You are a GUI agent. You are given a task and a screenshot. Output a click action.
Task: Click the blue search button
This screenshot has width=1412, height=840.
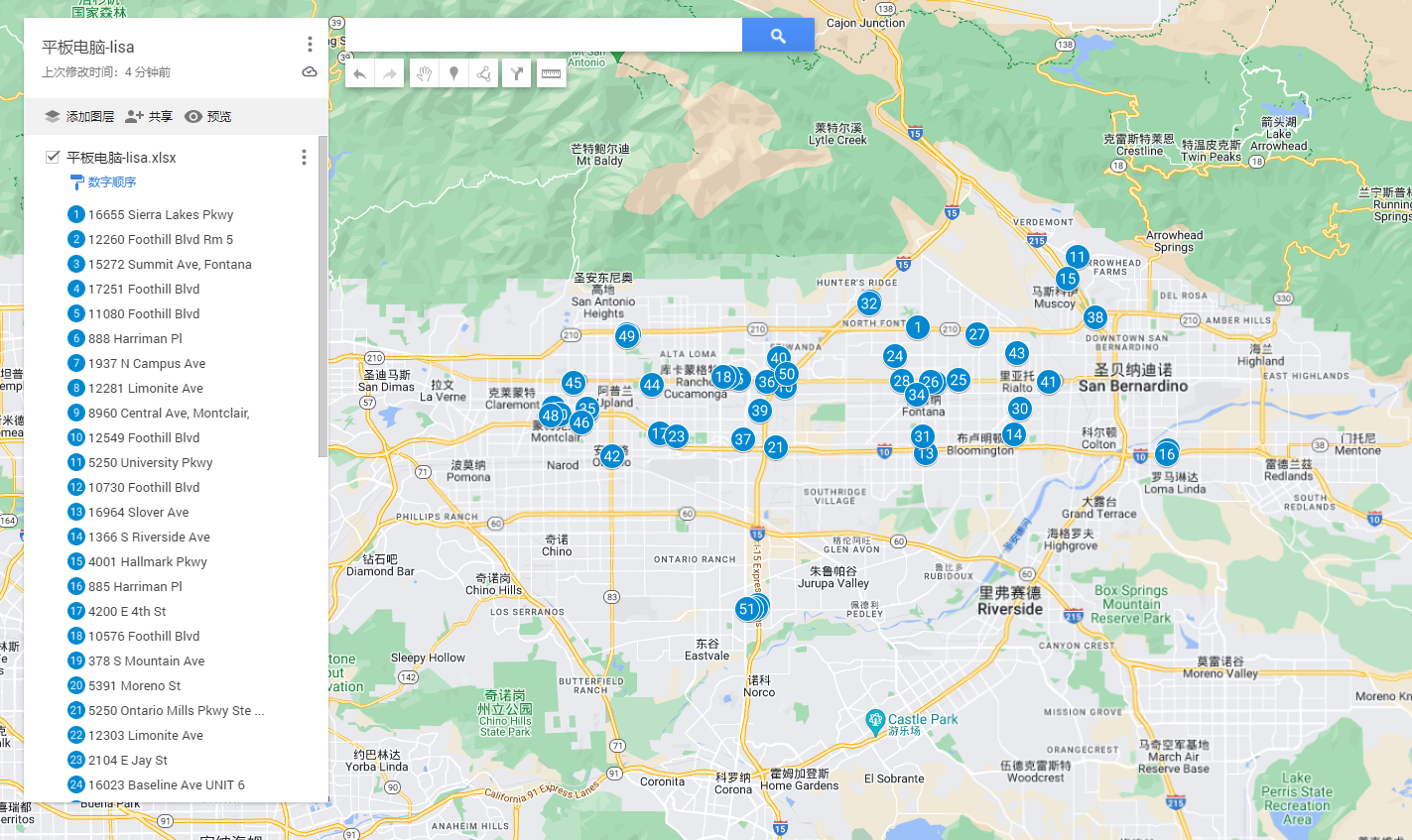(x=778, y=36)
